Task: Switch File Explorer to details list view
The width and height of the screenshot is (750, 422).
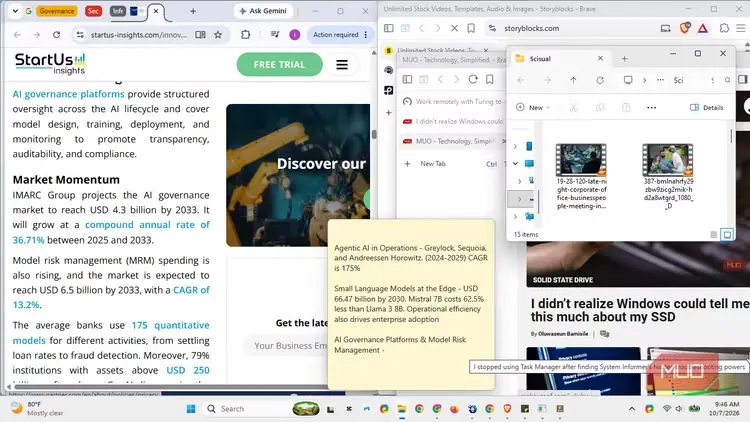Action: click(x=714, y=234)
